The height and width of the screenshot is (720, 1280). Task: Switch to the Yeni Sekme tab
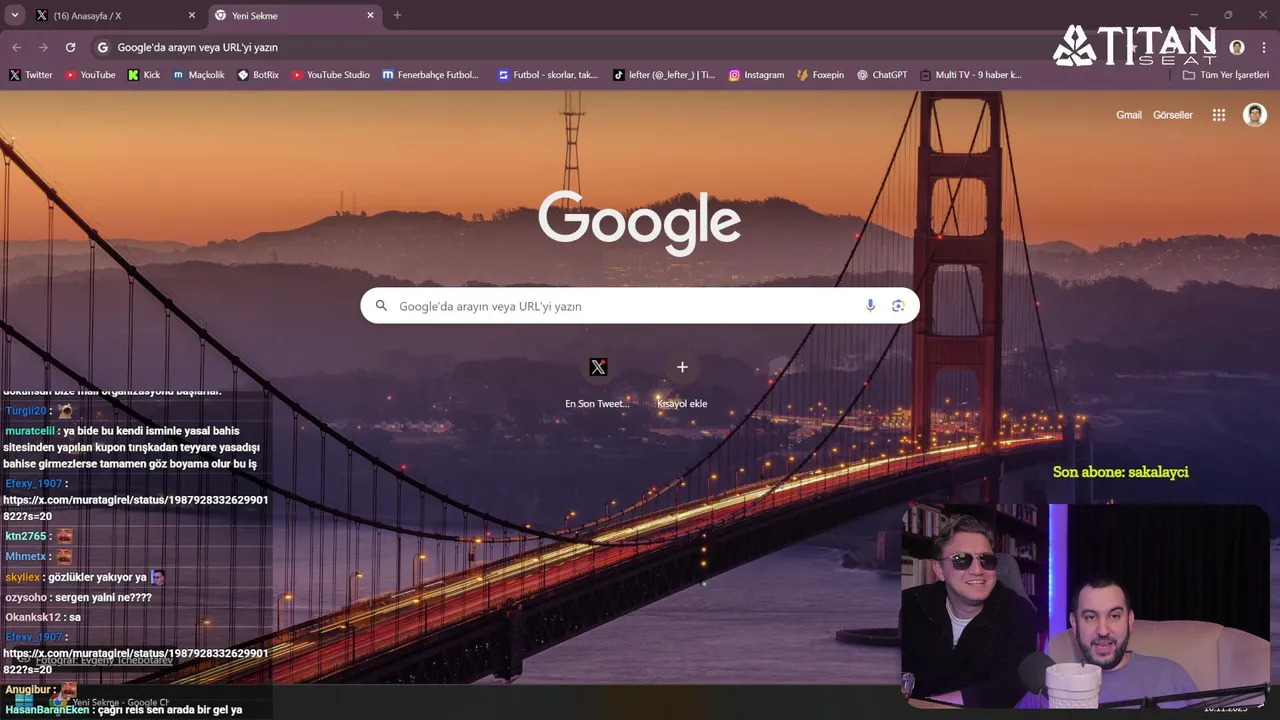(295, 15)
